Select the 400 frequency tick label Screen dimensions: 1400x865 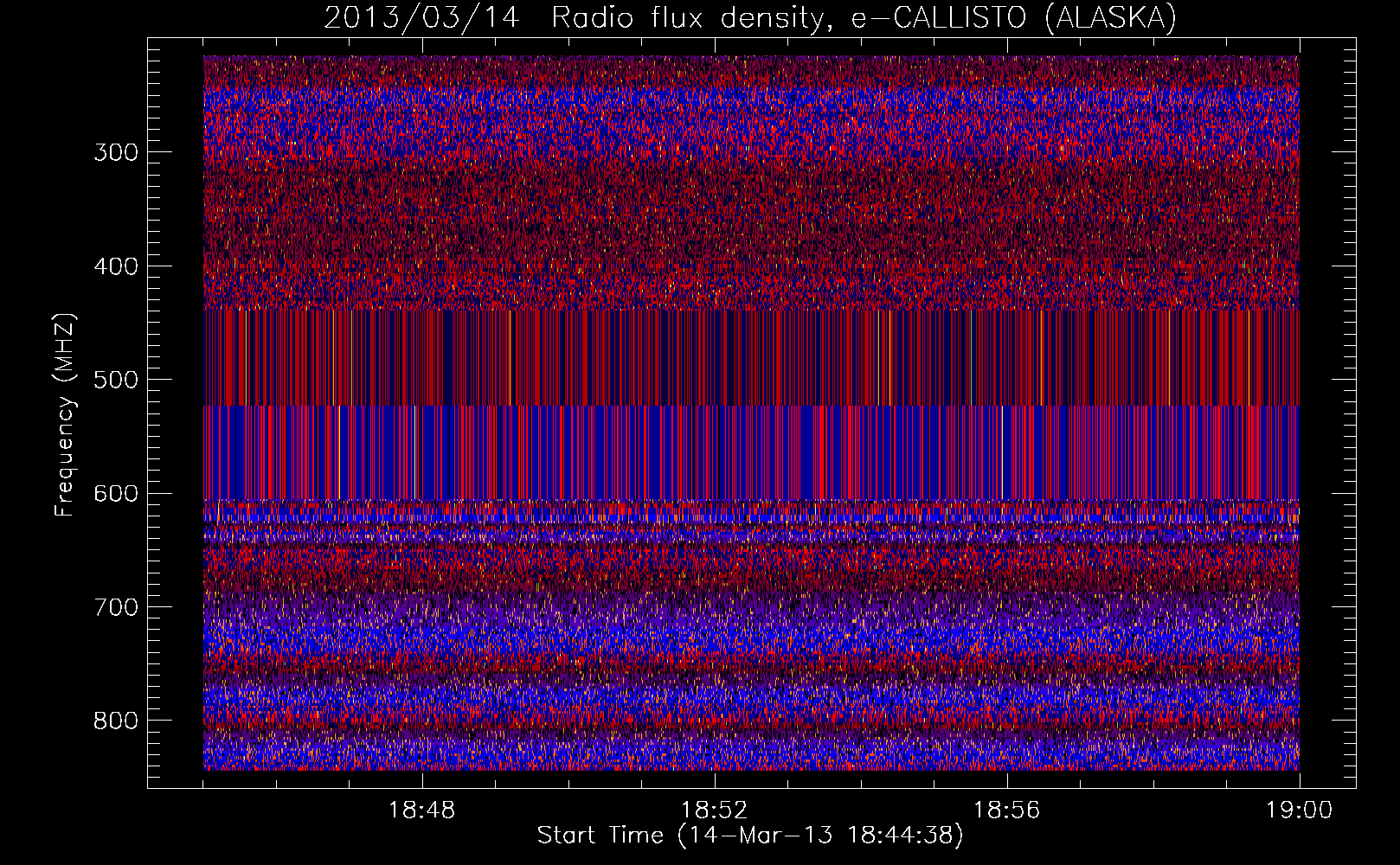point(116,266)
